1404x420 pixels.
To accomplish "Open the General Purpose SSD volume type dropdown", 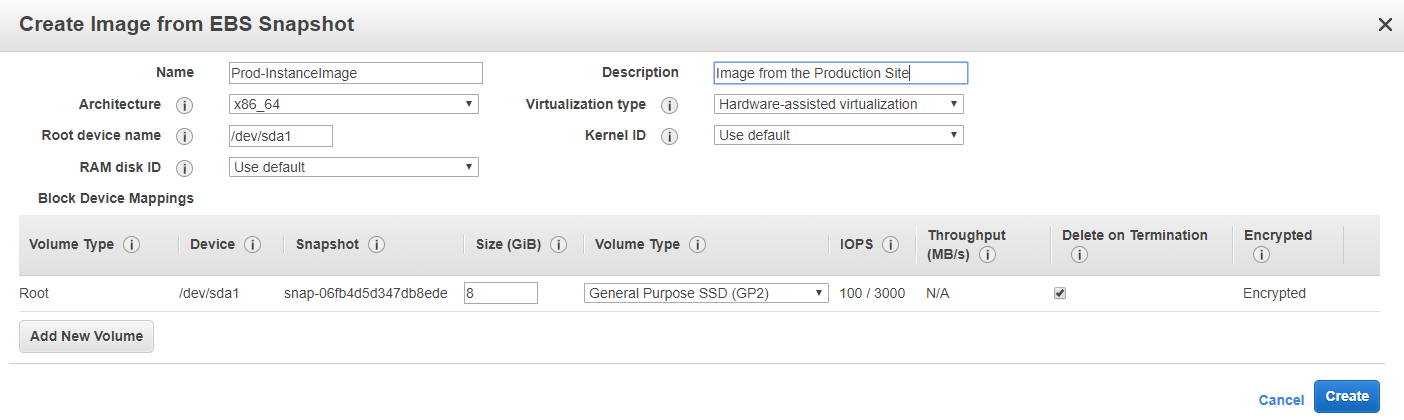I will click(x=705, y=293).
